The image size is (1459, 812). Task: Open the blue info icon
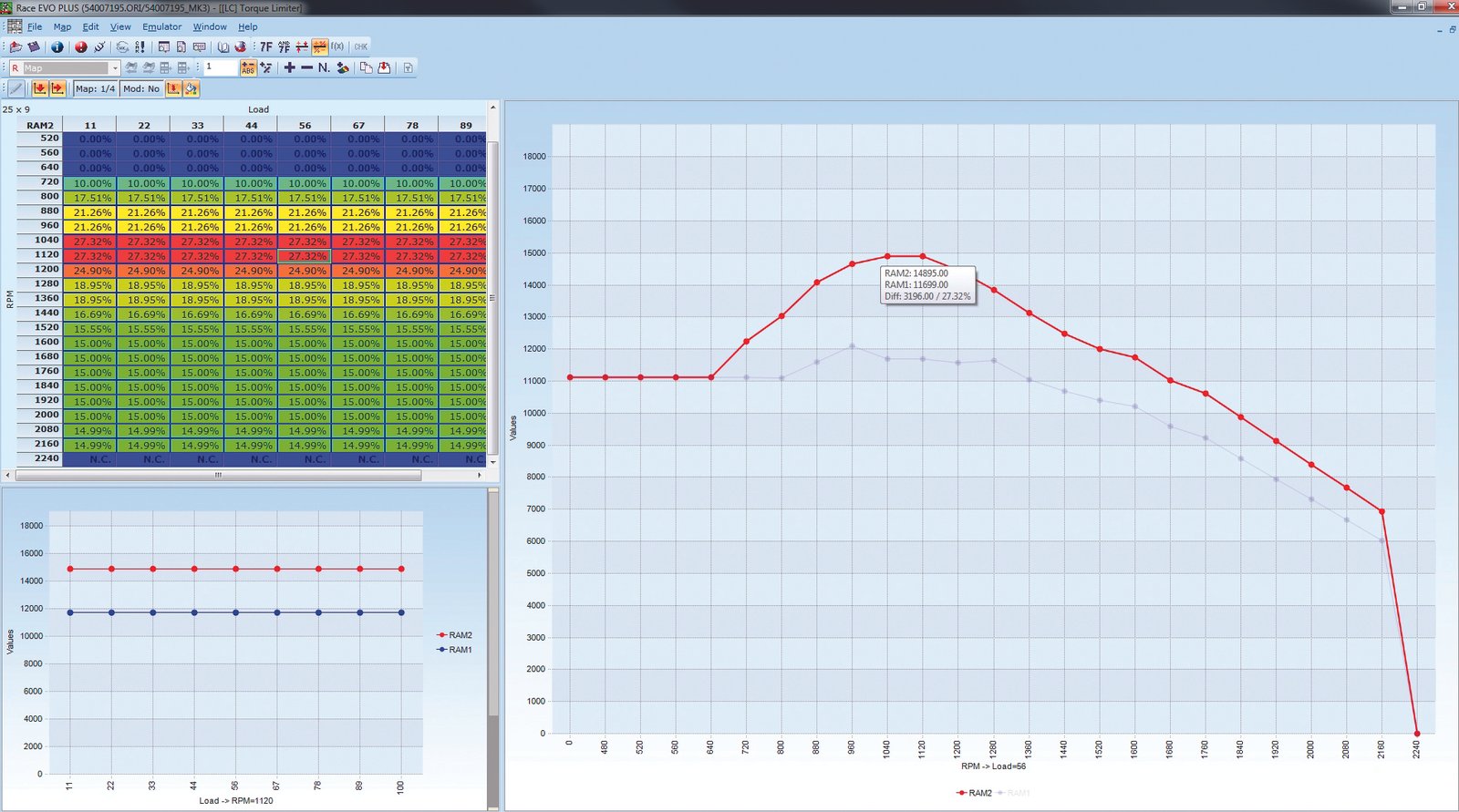57,46
